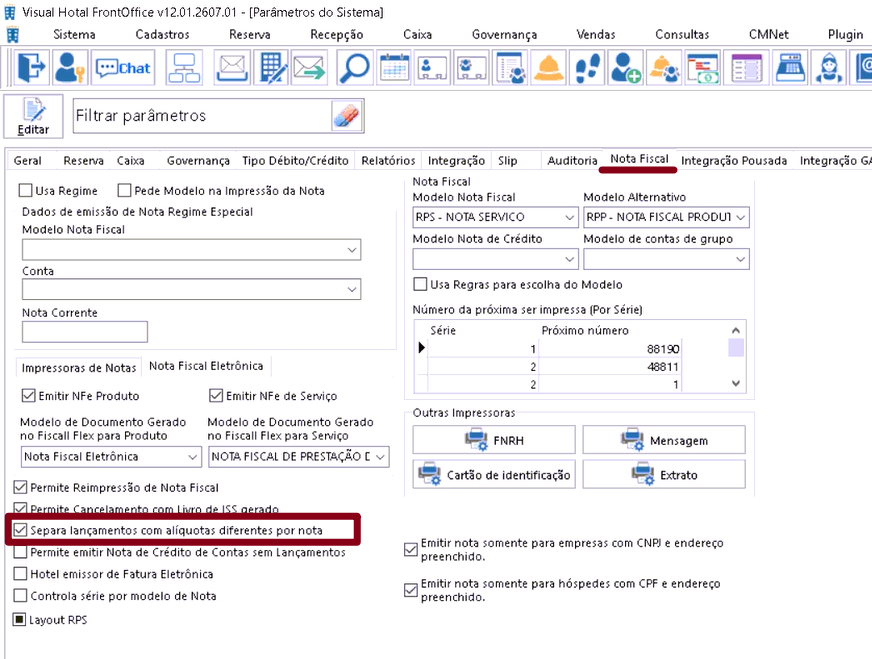Click the add guest plus icon
This screenshot has height=659, width=872.
point(626,67)
